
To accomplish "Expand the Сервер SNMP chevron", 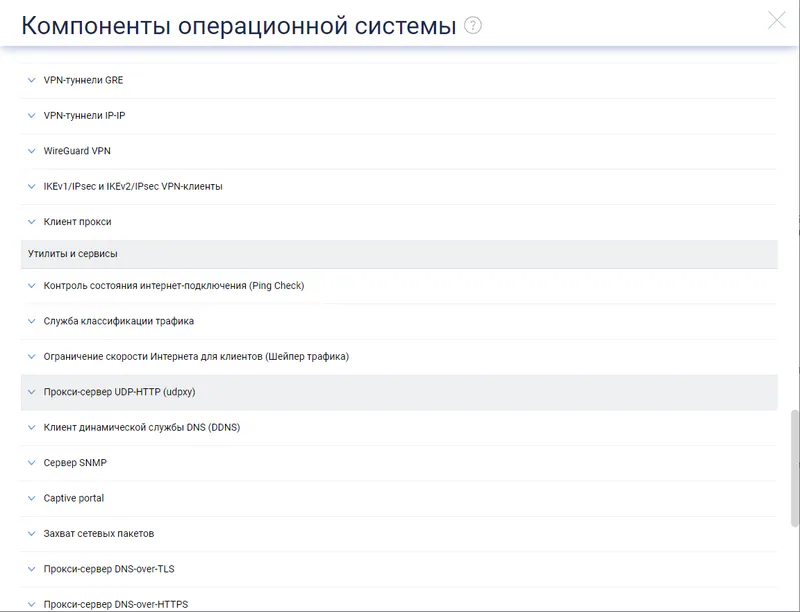I will 32,463.
